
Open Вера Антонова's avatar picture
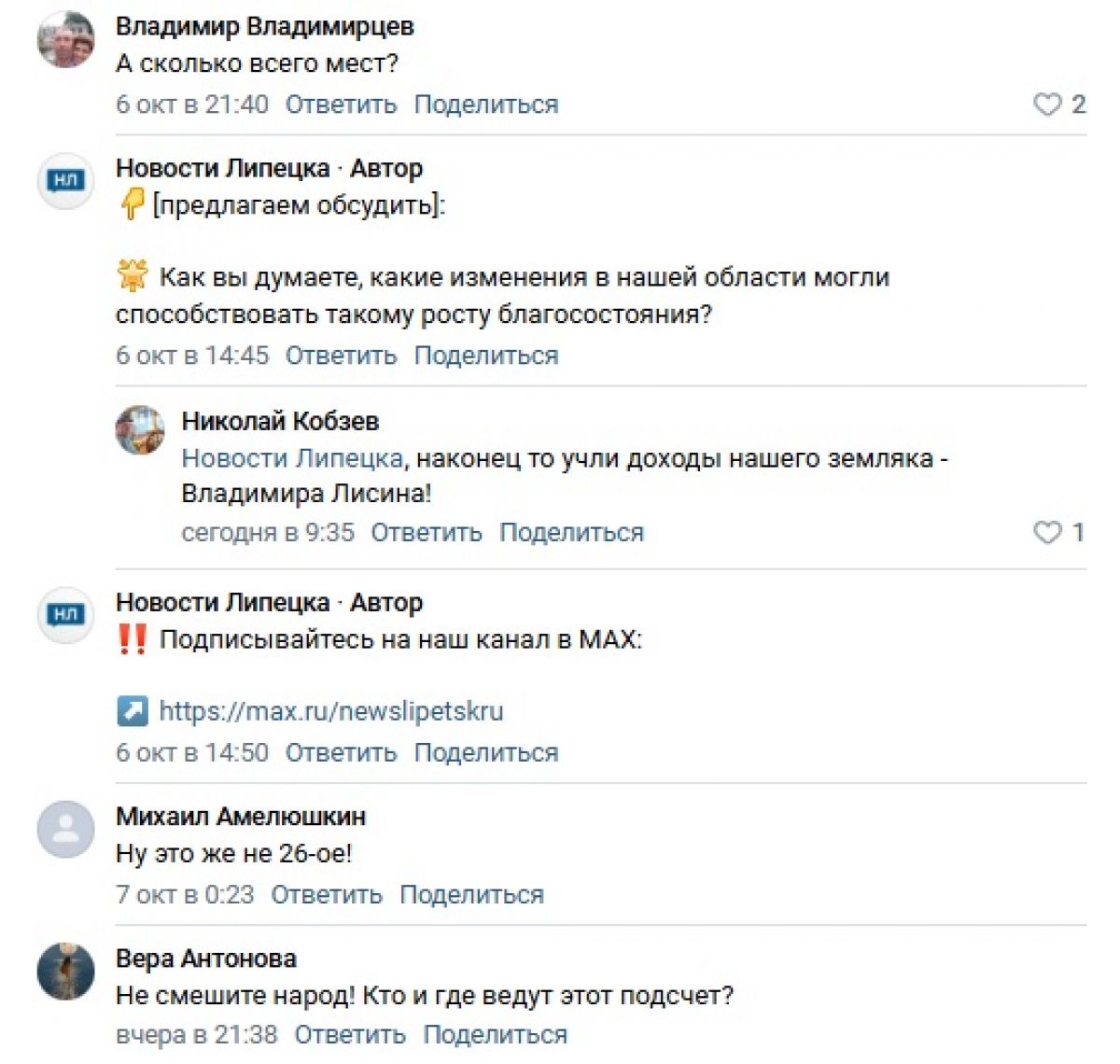point(65,971)
